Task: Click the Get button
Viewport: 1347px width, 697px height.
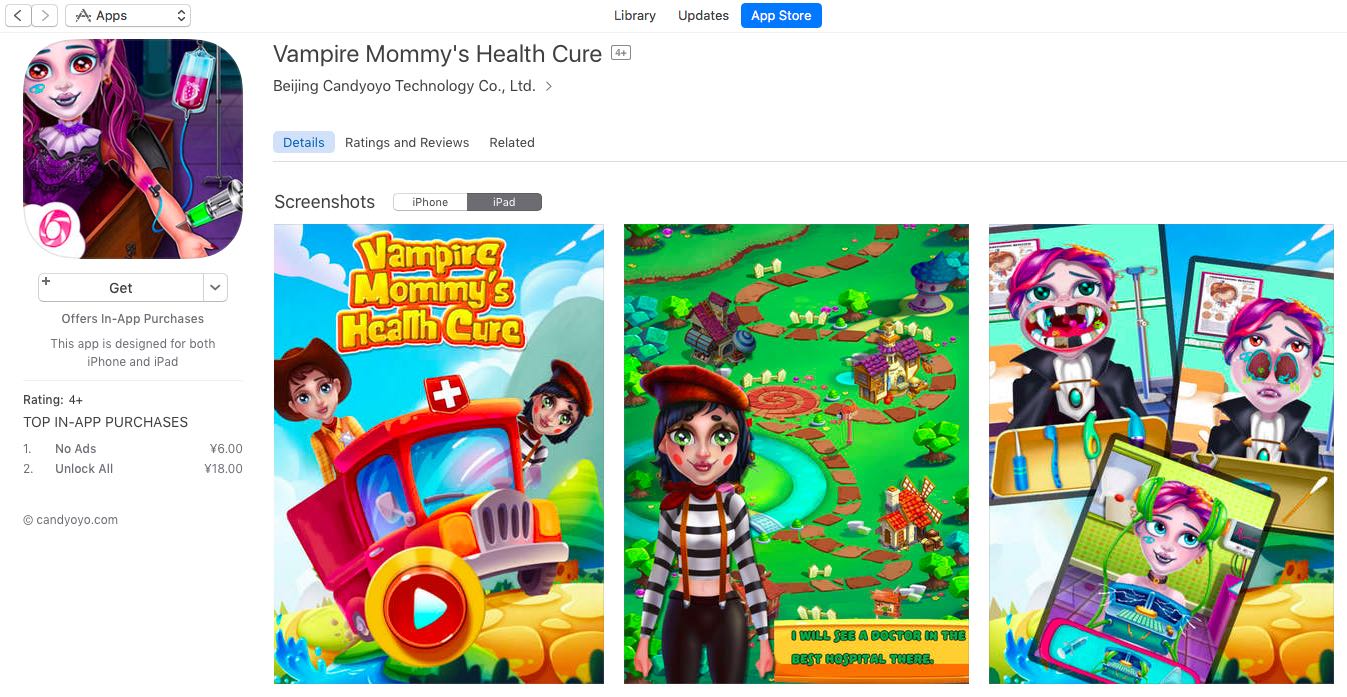Action: (121, 287)
